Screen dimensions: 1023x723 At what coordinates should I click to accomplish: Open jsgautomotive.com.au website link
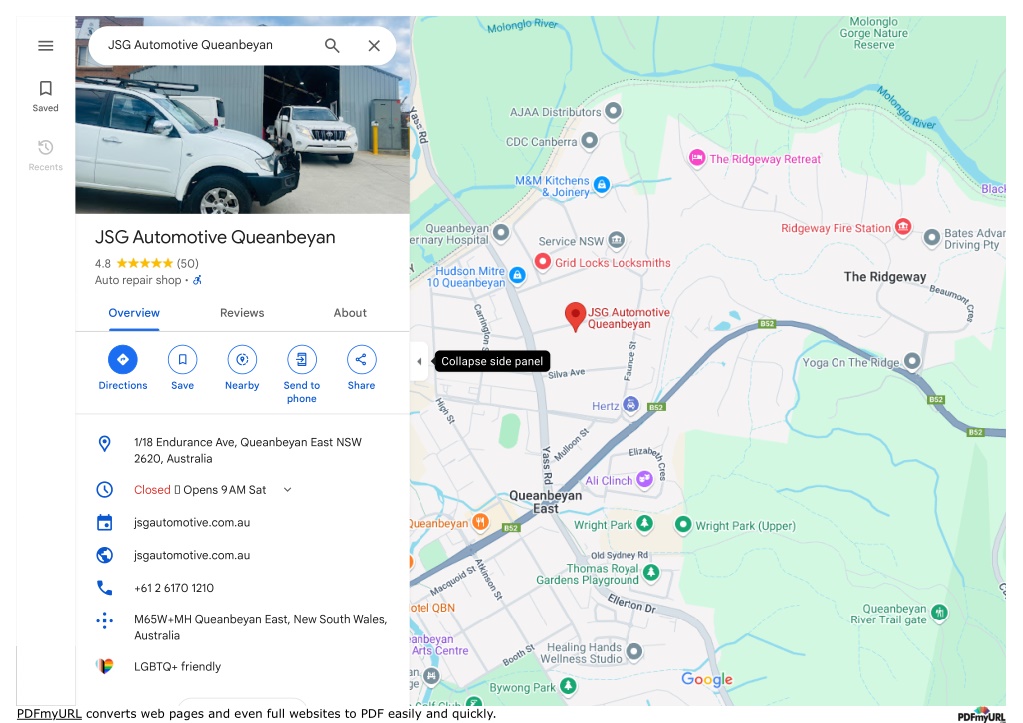click(x=192, y=555)
